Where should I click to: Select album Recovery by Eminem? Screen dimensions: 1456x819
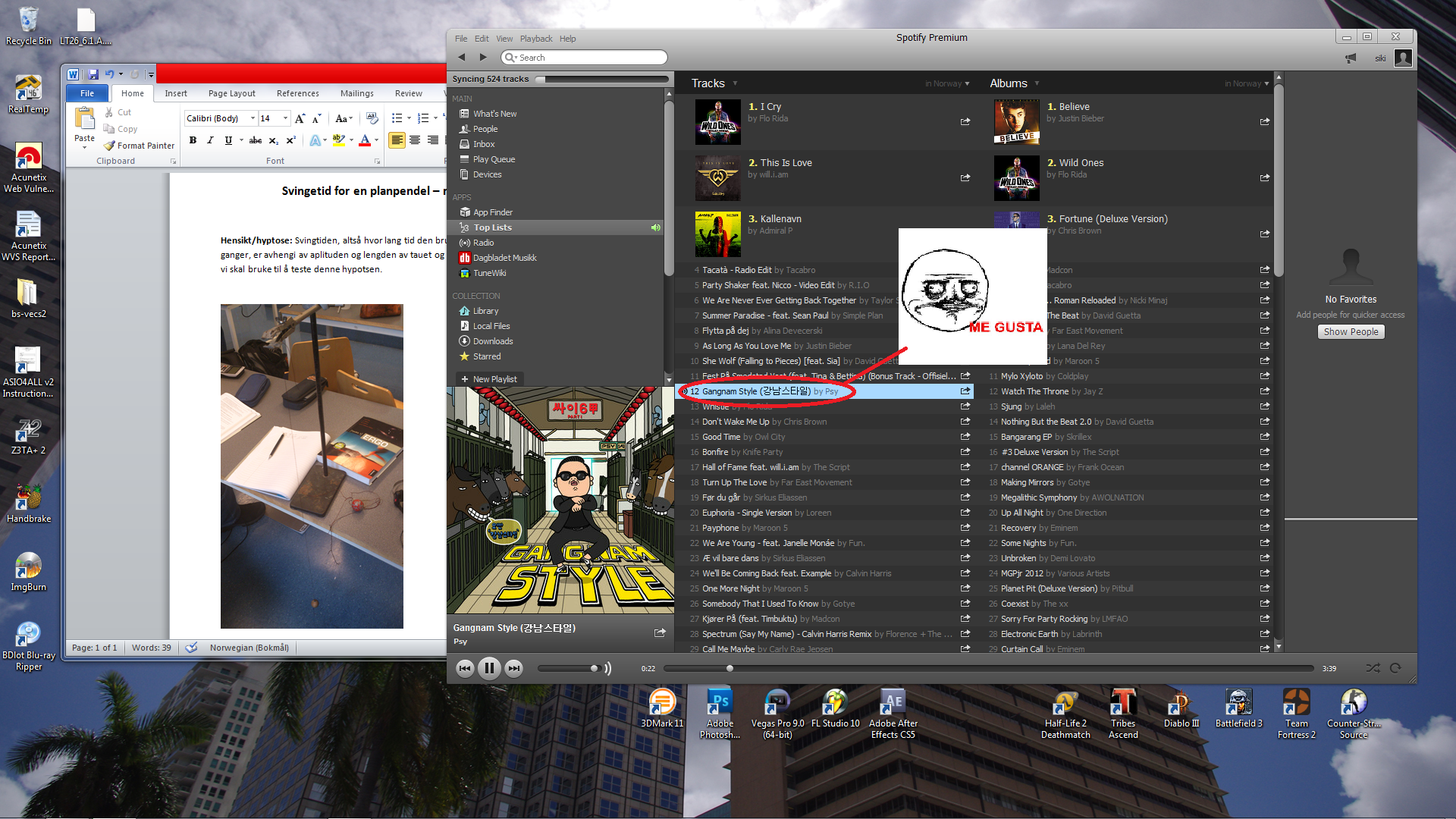1124,528
